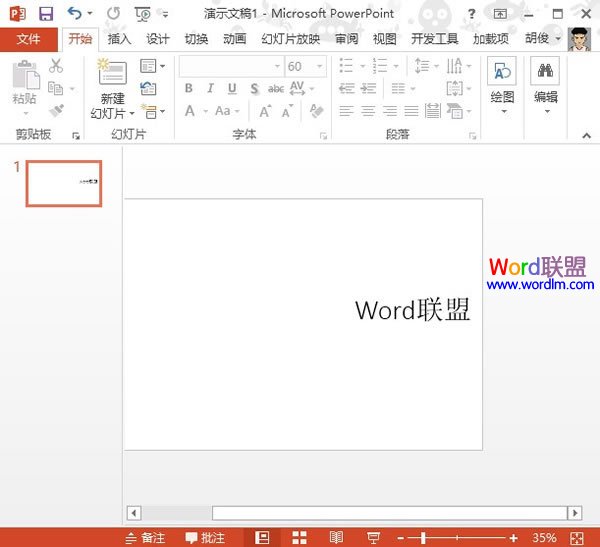
Task: Click the Bullets list icon
Action: pos(346,66)
